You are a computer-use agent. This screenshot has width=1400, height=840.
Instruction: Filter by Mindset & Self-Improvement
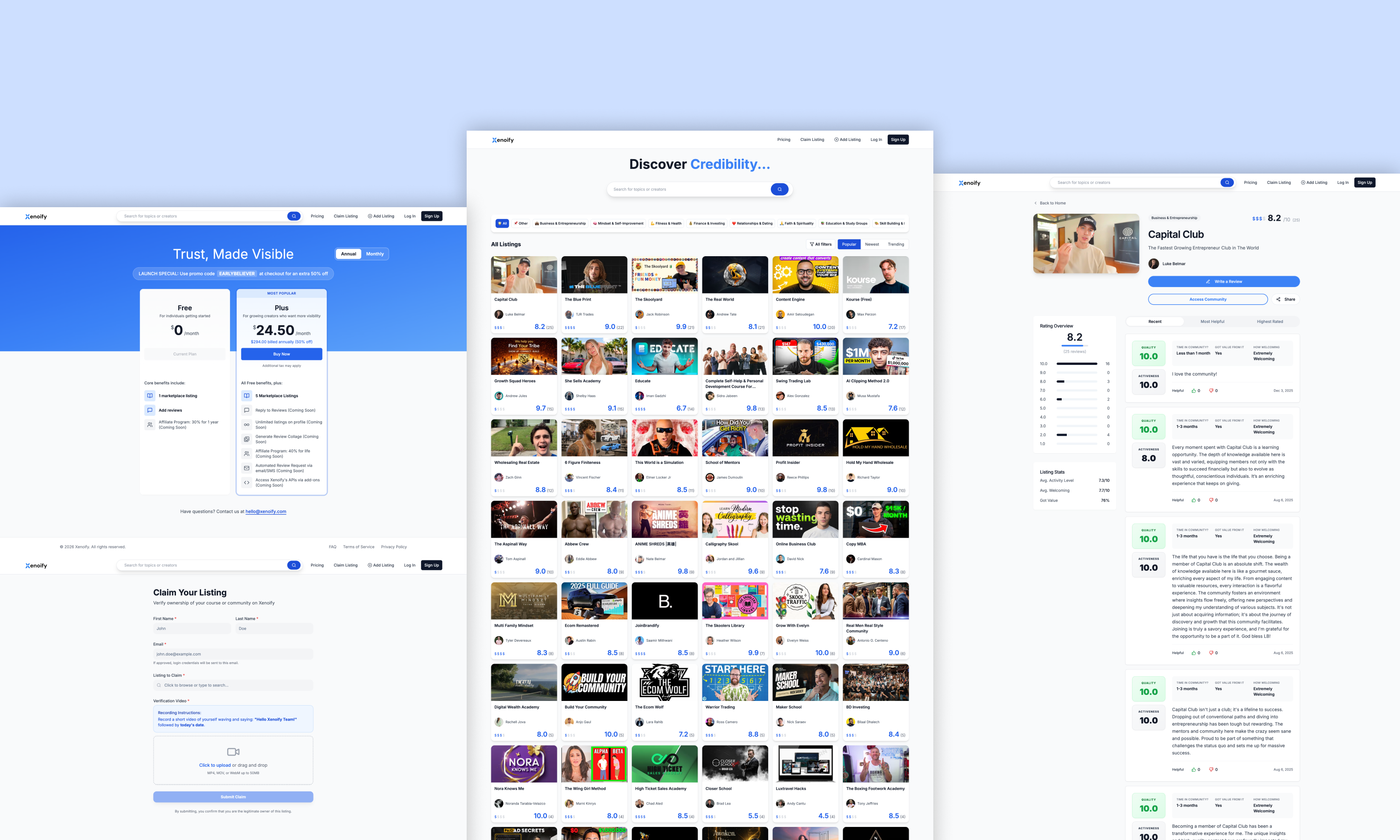pos(618,224)
